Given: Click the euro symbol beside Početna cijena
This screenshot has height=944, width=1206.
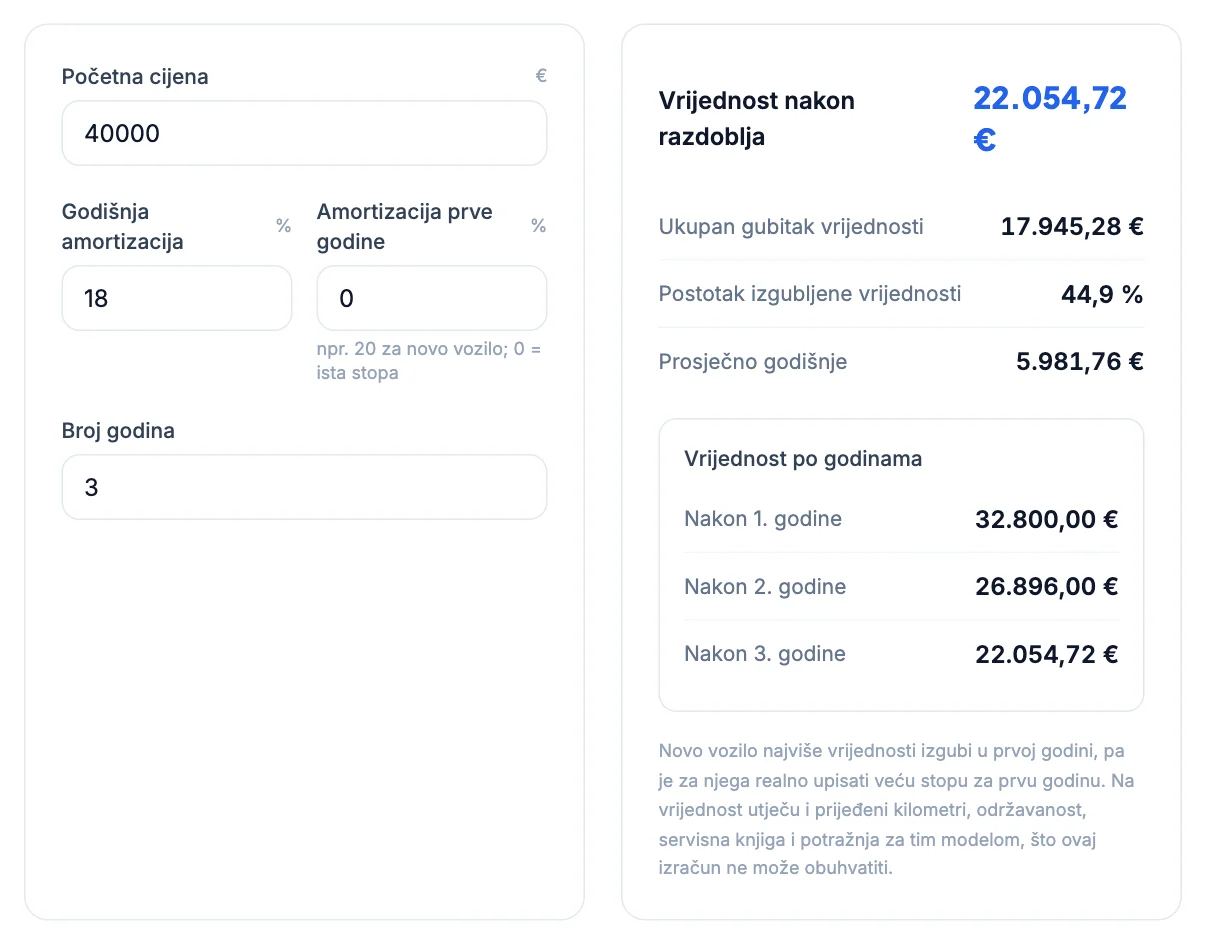Looking at the screenshot, I should click(x=541, y=76).
